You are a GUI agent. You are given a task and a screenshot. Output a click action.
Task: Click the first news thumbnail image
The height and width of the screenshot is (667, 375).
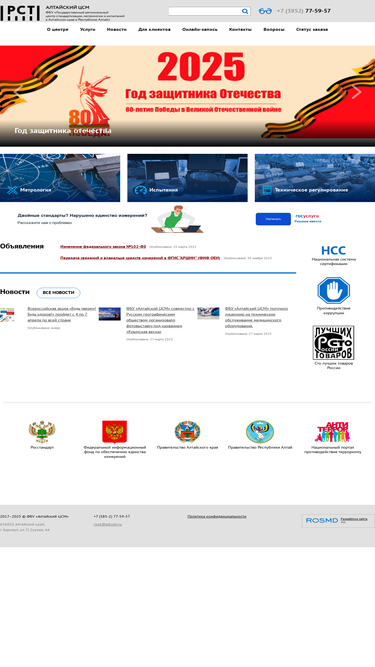[7, 315]
